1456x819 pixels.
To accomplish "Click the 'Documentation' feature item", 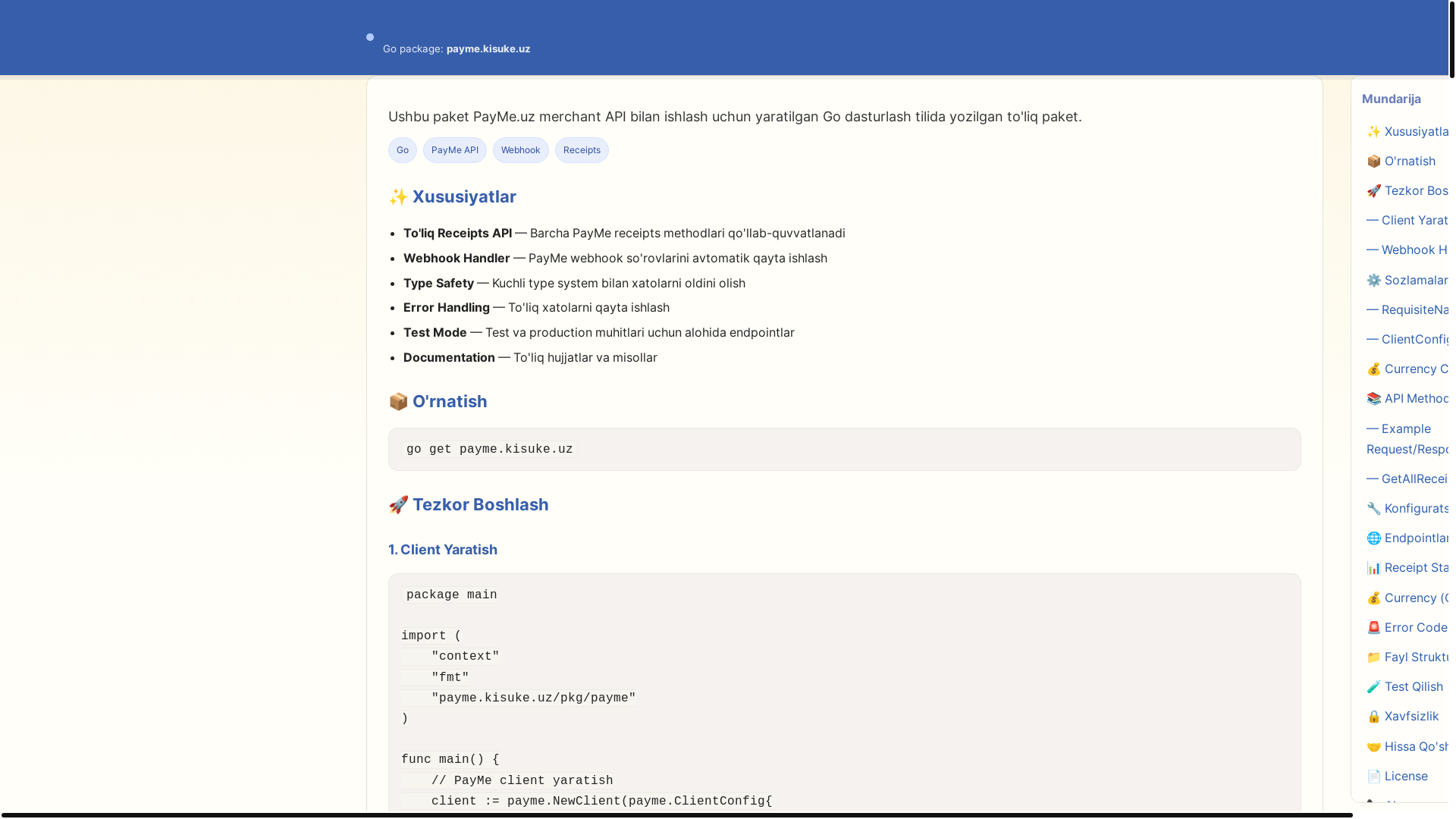I will coord(530,358).
